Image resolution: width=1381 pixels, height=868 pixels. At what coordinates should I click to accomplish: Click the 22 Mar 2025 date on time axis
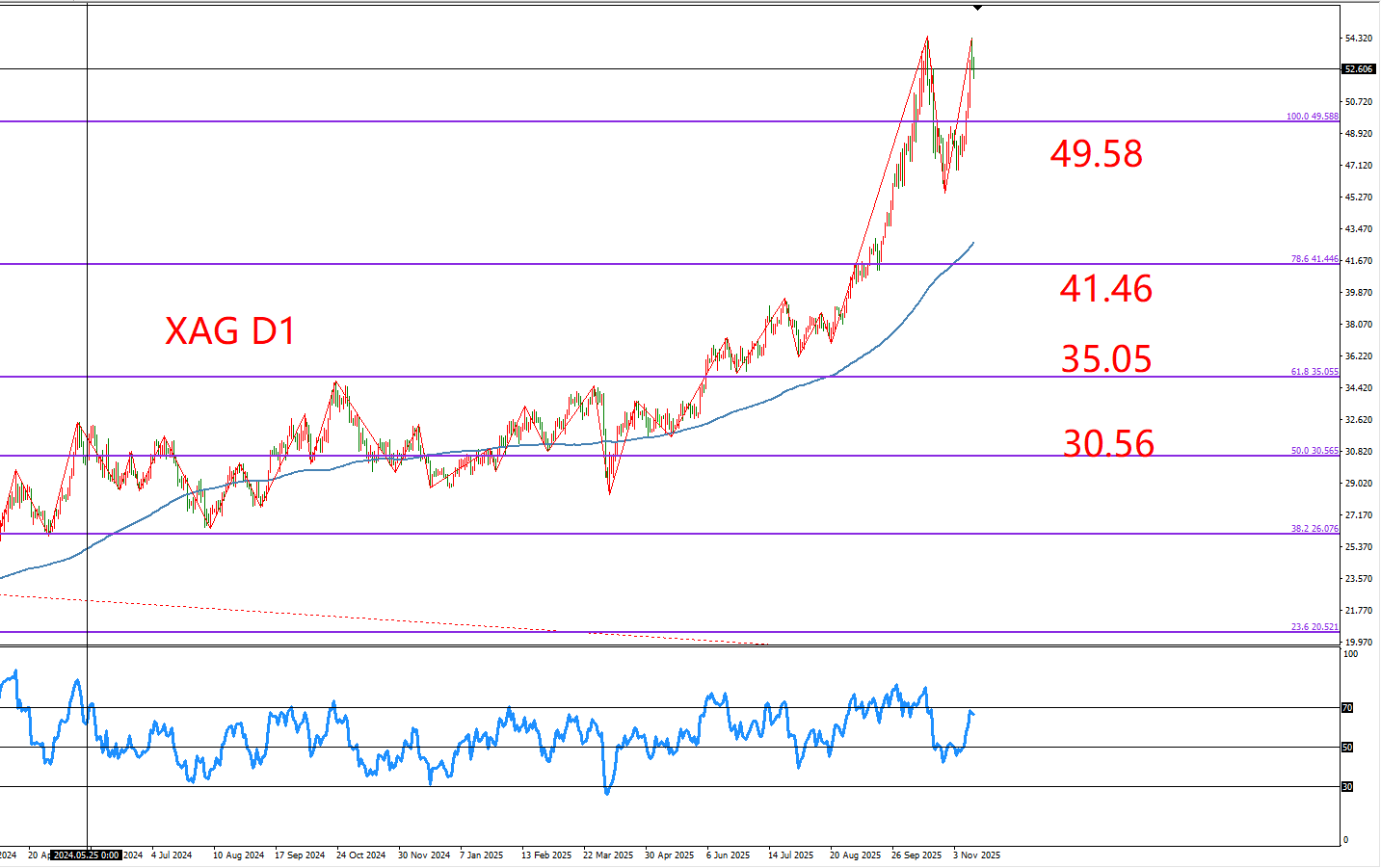[608, 855]
